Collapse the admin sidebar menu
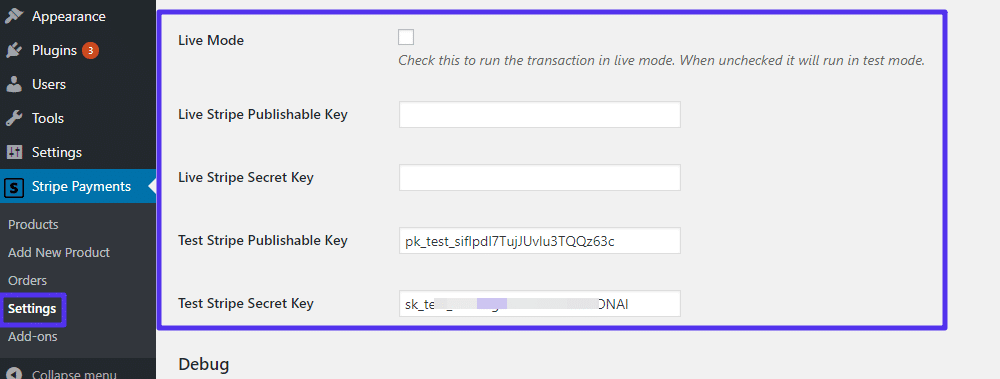The width and height of the screenshot is (1000, 379). point(74,375)
